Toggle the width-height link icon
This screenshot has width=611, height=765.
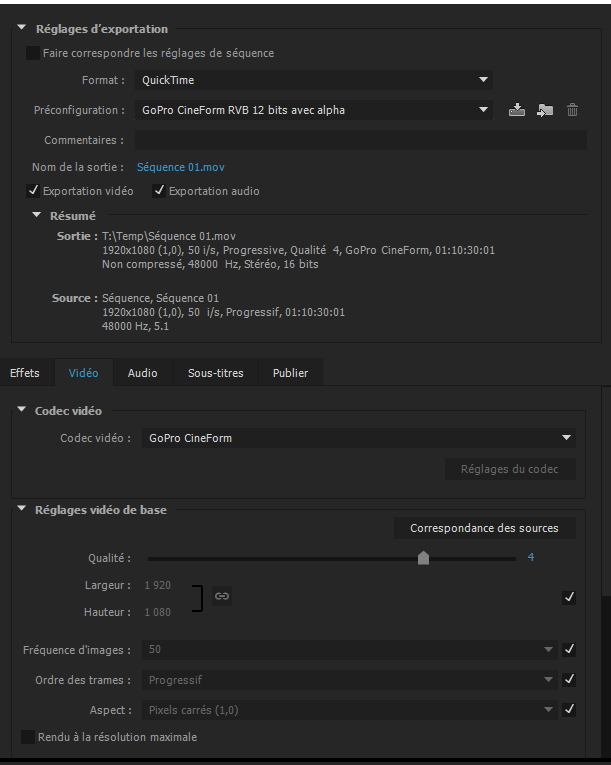pos(222,596)
